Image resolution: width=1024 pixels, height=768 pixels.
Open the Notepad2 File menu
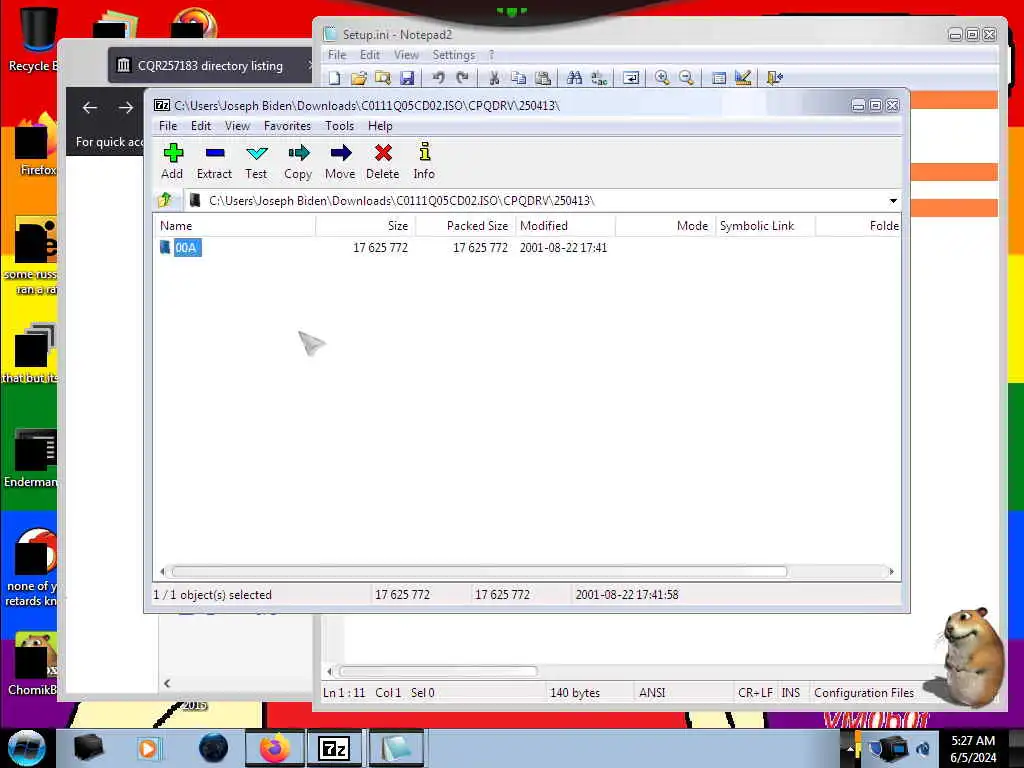point(337,55)
